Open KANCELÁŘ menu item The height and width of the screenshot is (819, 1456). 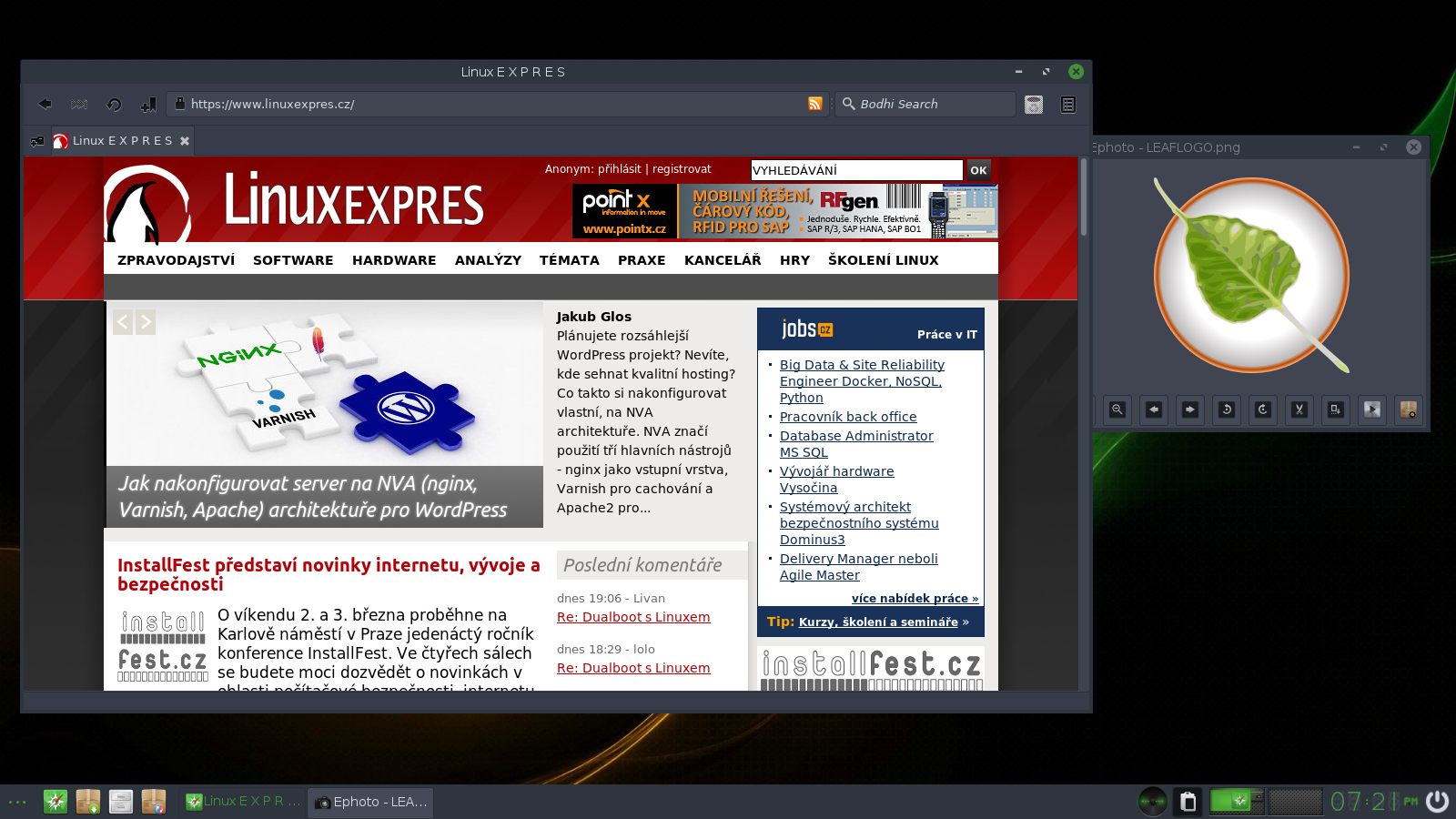tap(723, 260)
